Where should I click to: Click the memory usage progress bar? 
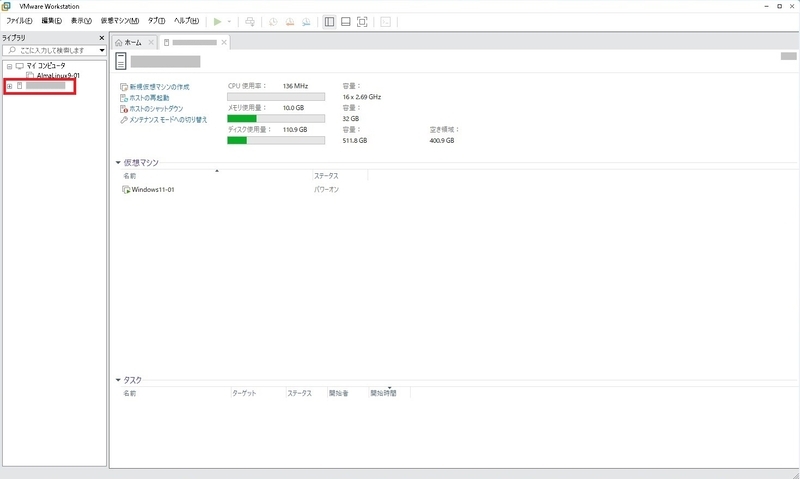click(276, 118)
